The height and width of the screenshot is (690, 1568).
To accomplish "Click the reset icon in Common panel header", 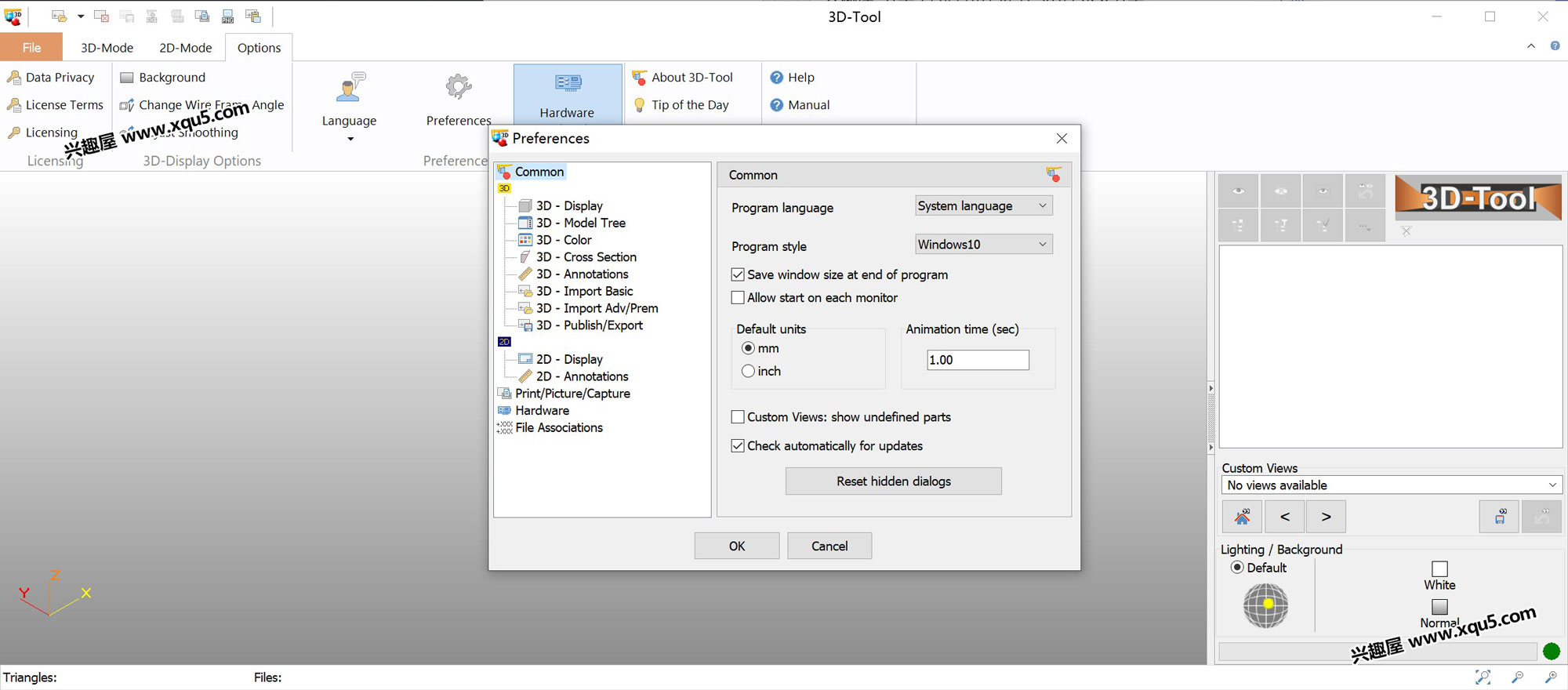I will tap(1054, 174).
